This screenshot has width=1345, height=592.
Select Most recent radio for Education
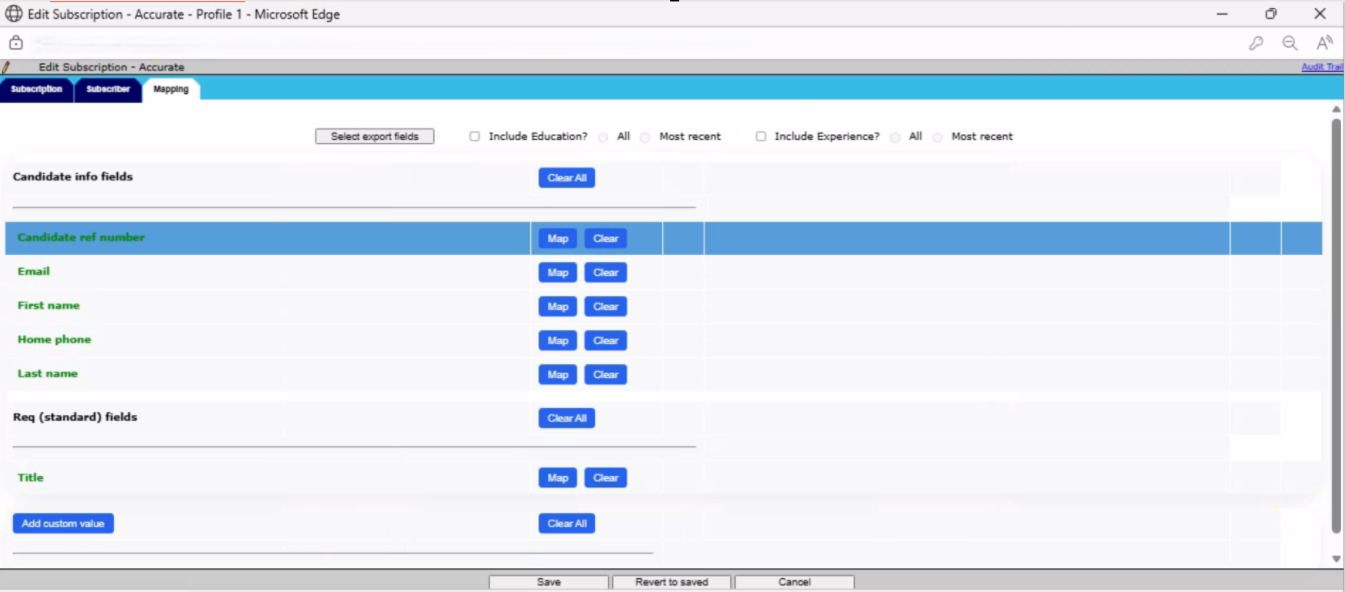[x=645, y=137]
